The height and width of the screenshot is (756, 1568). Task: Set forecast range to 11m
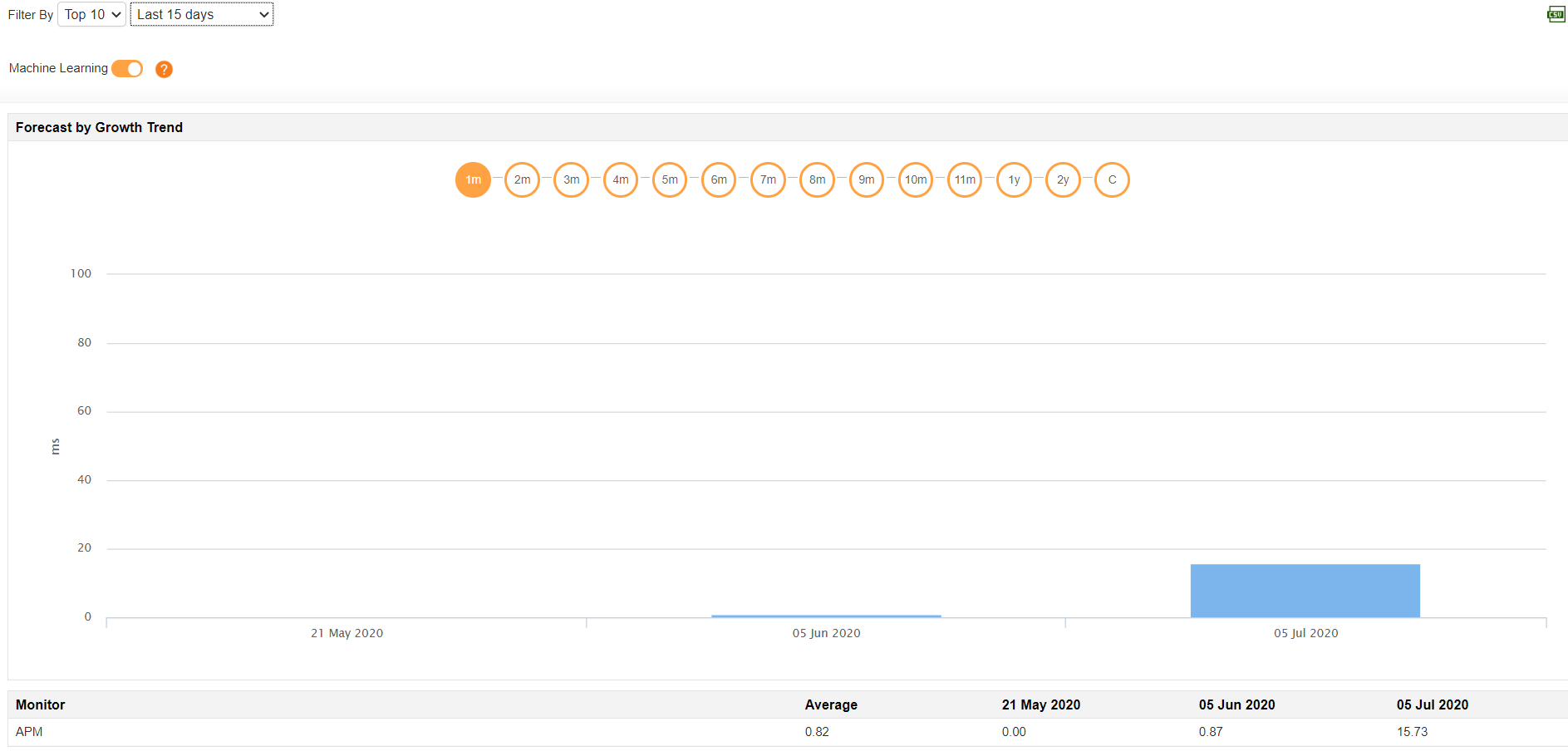coord(965,179)
